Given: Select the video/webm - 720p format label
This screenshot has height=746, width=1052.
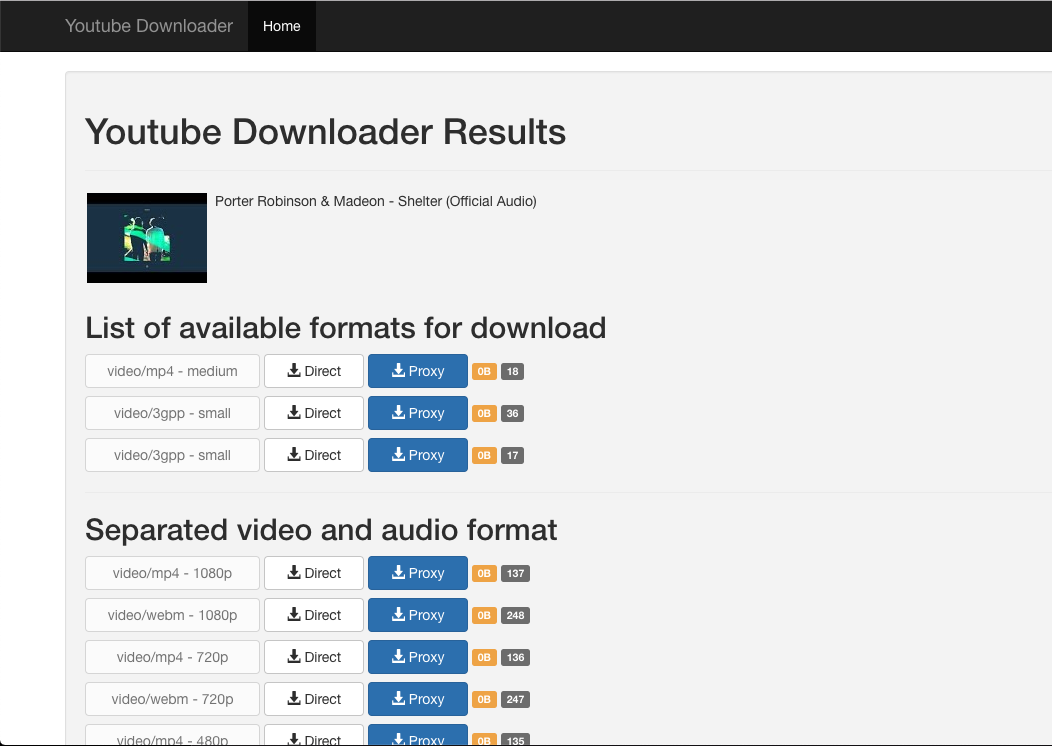Looking at the screenshot, I should pyautogui.click(x=172, y=698).
